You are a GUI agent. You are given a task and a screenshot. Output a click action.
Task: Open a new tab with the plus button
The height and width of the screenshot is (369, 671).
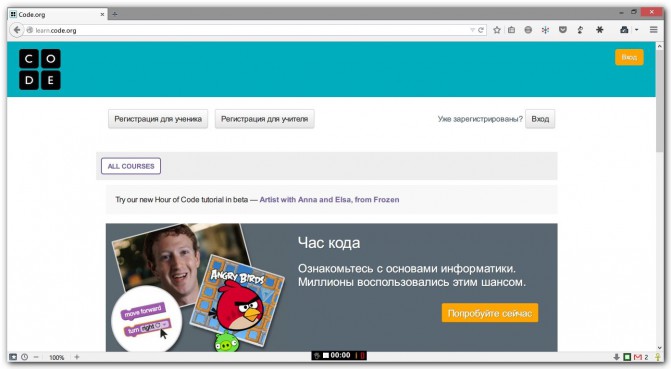pos(114,14)
